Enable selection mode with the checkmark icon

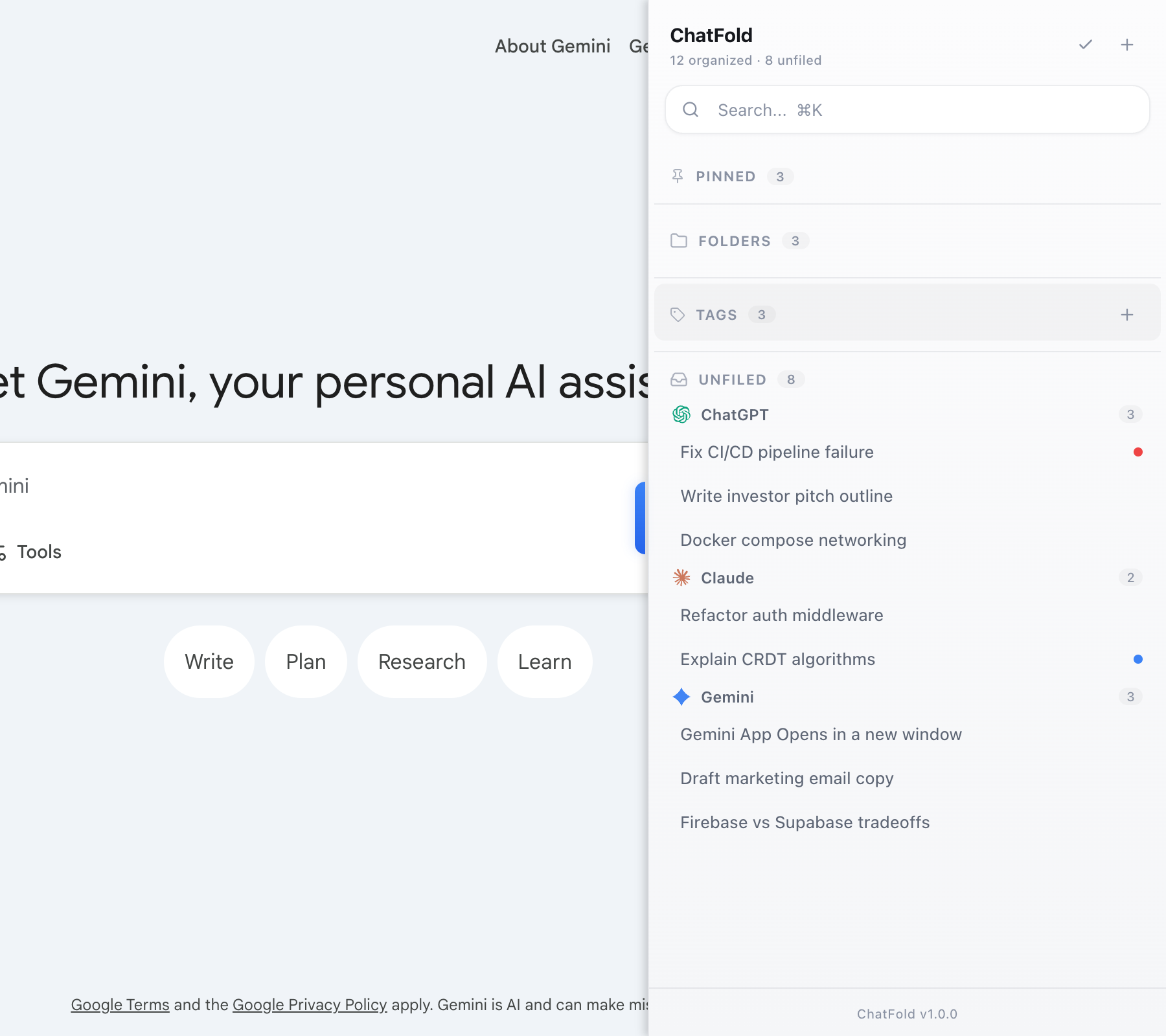pos(1086,44)
